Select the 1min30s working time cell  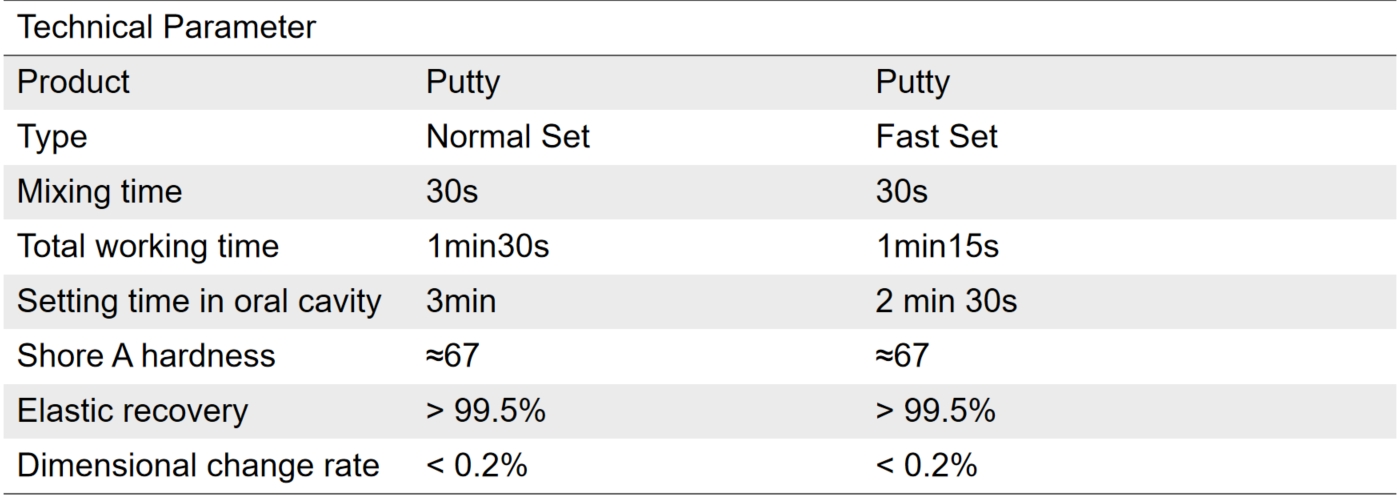(488, 246)
